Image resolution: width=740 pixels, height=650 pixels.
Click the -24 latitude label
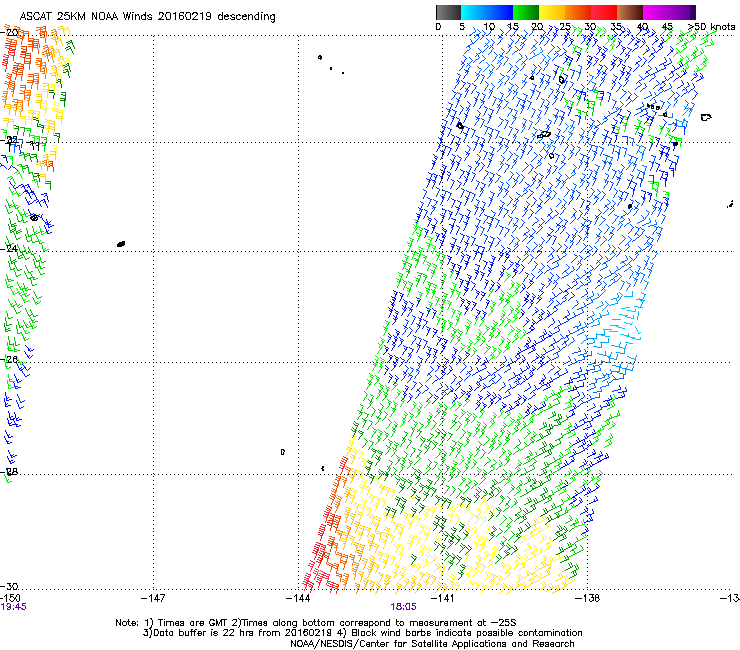(x=9, y=248)
